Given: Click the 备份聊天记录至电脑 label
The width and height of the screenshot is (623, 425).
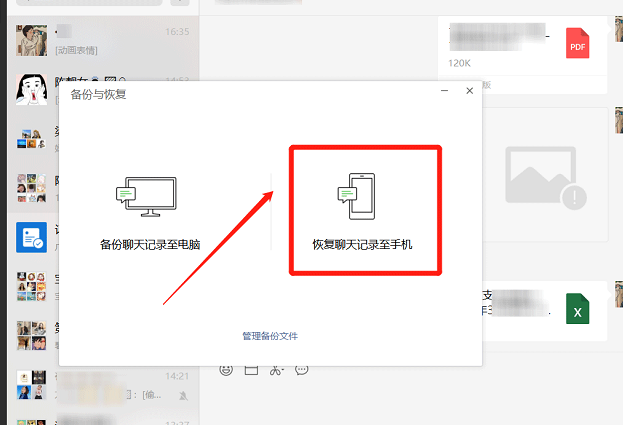Looking at the screenshot, I should click(150, 245).
